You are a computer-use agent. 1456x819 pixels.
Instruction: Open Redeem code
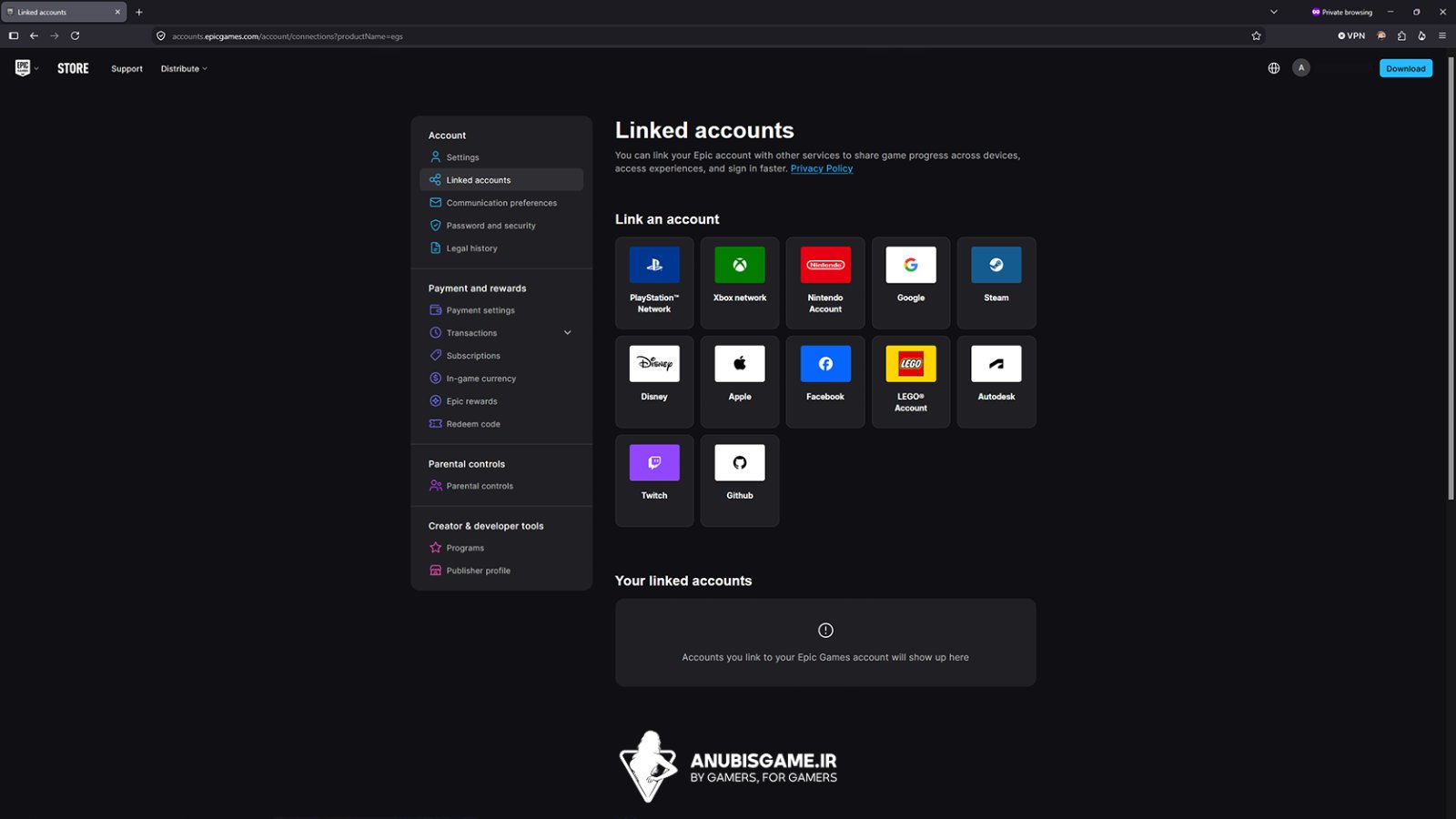coord(501,424)
